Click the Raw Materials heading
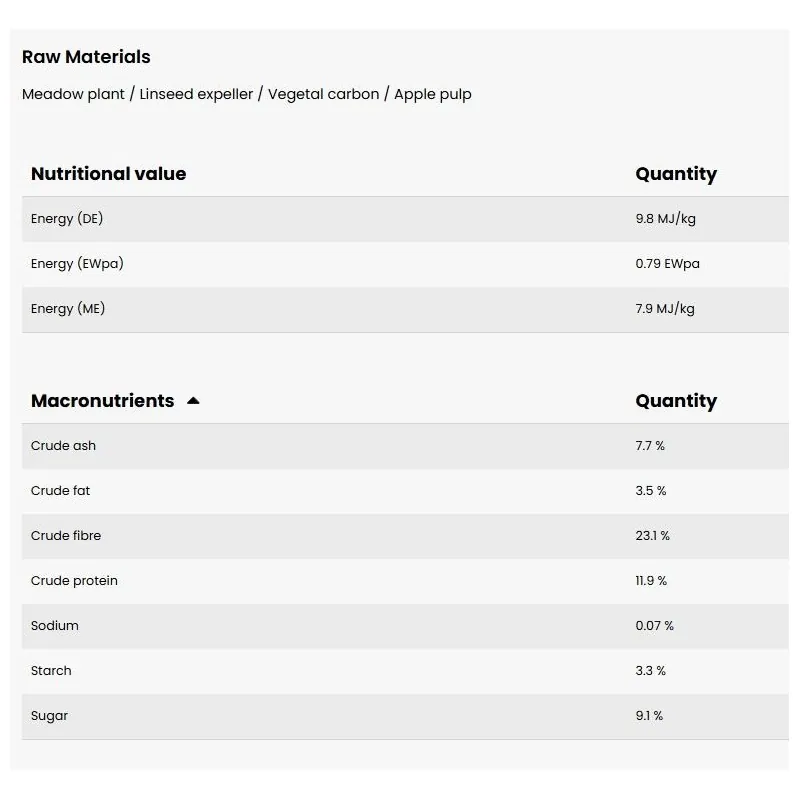The image size is (800, 800). click(x=86, y=57)
